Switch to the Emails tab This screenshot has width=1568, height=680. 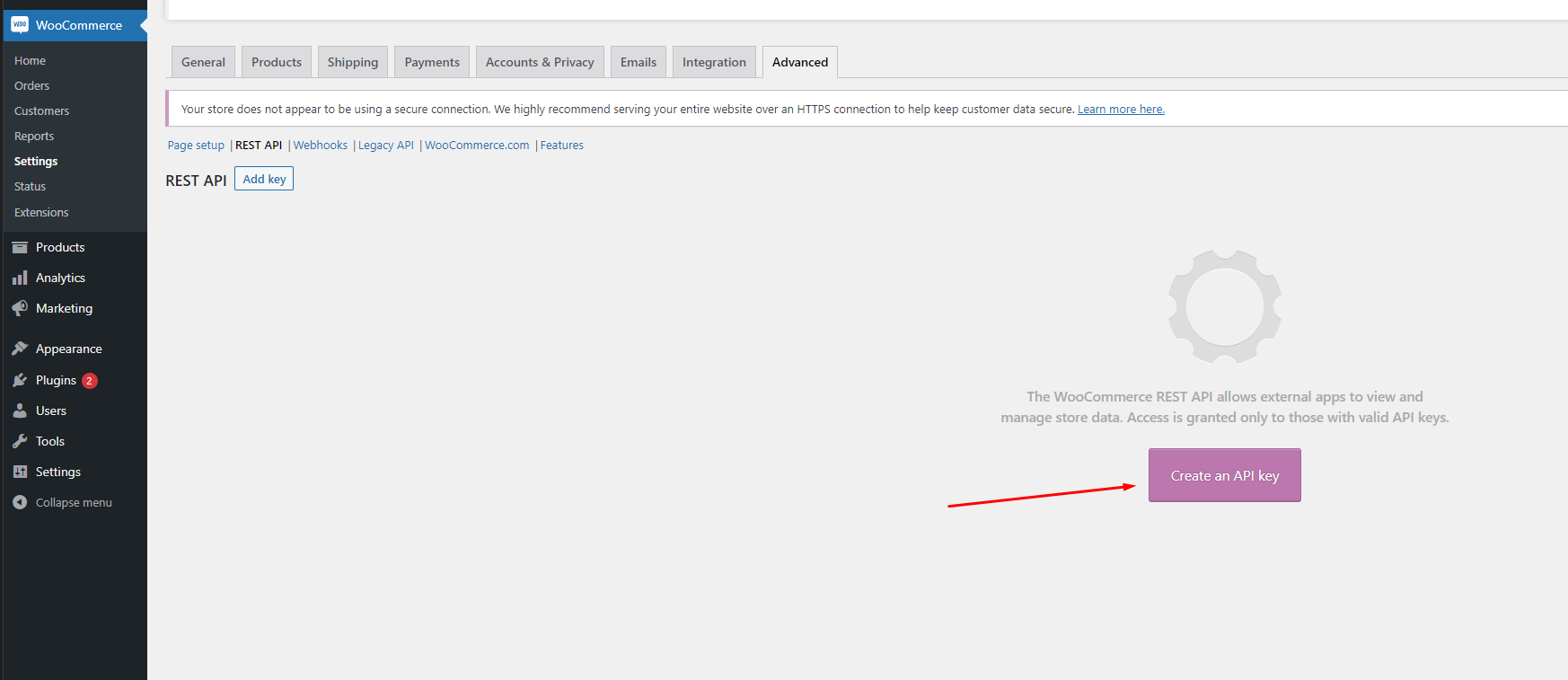tap(639, 62)
